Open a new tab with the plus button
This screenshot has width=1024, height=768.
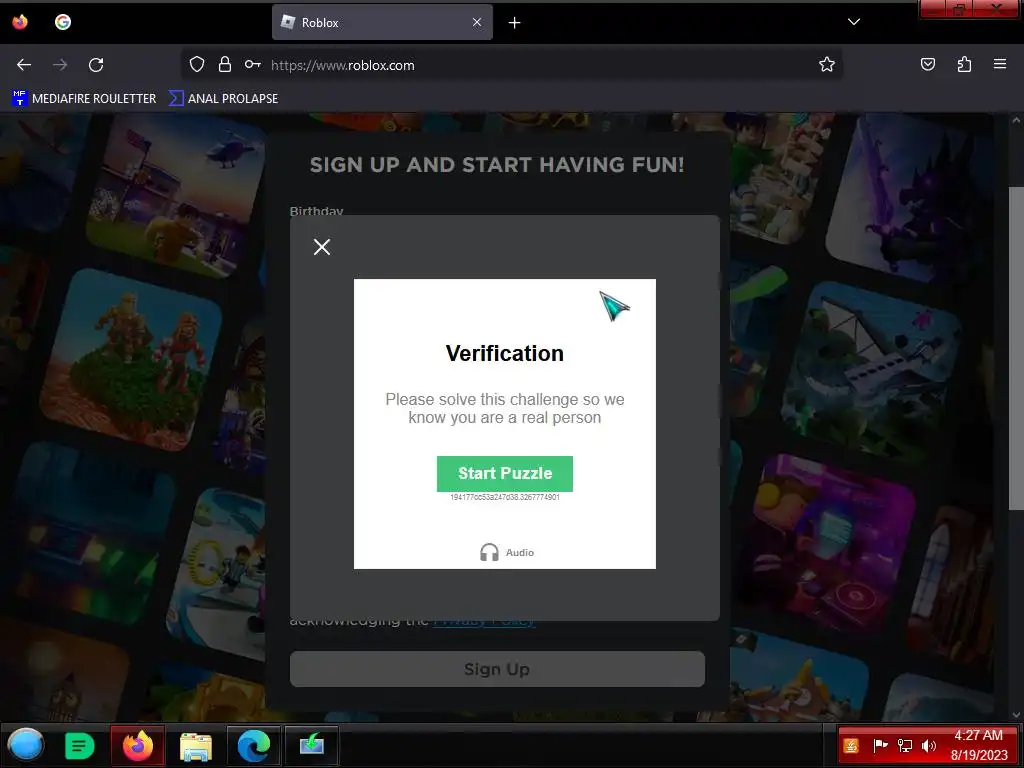pos(515,23)
